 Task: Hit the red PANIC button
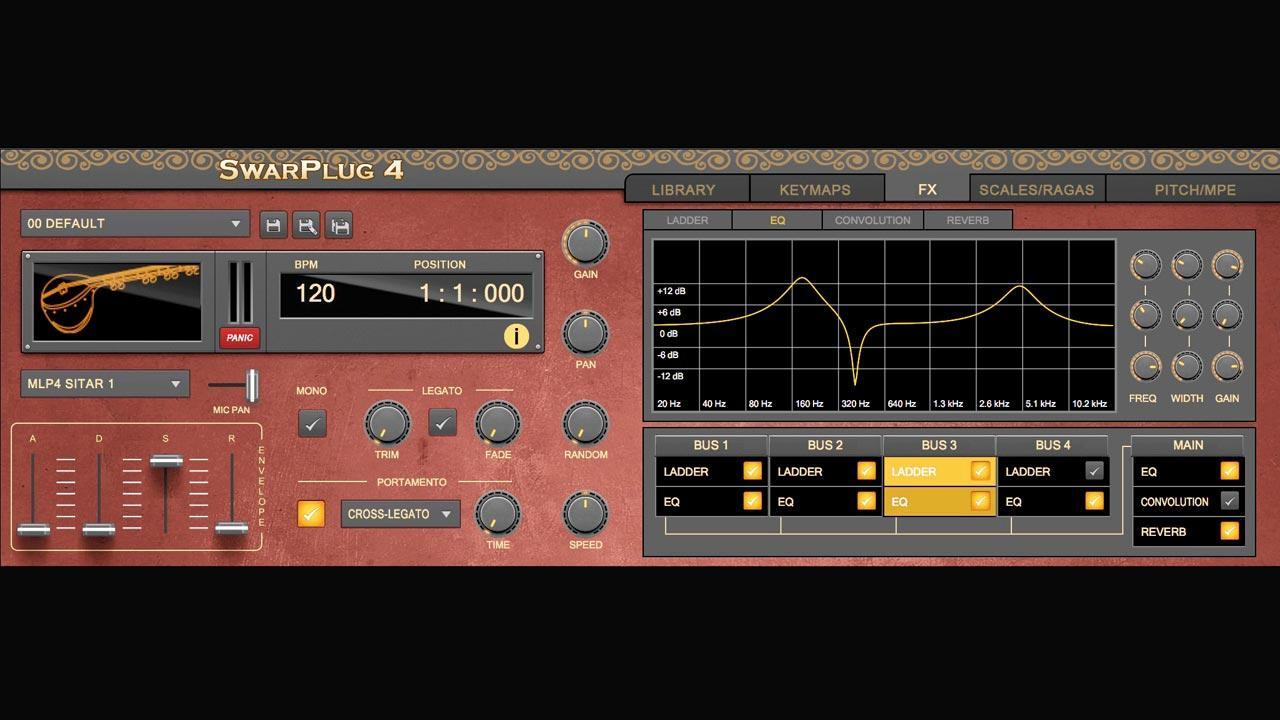pos(239,337)
